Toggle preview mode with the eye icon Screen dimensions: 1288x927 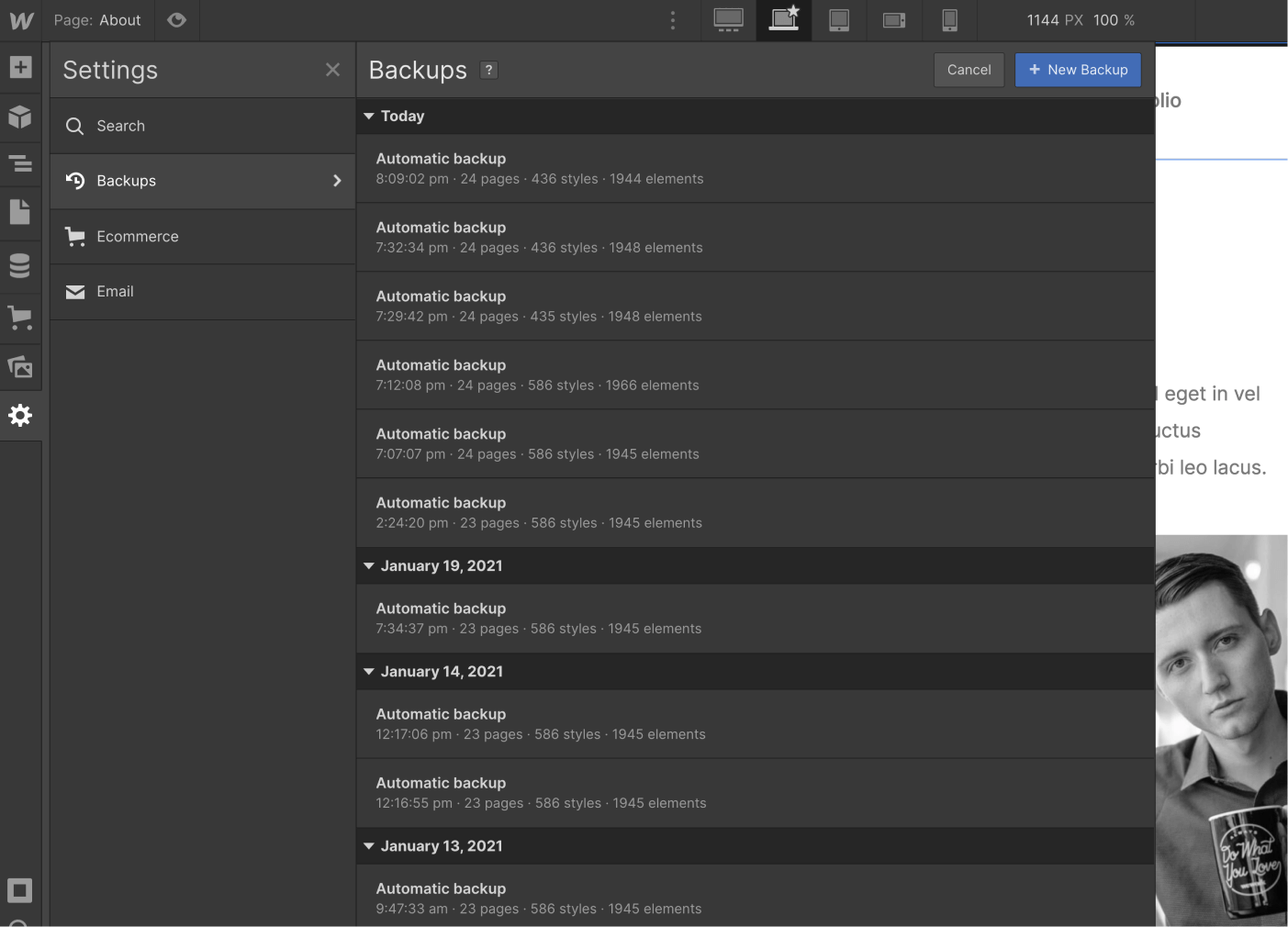(x=176, y=19)
